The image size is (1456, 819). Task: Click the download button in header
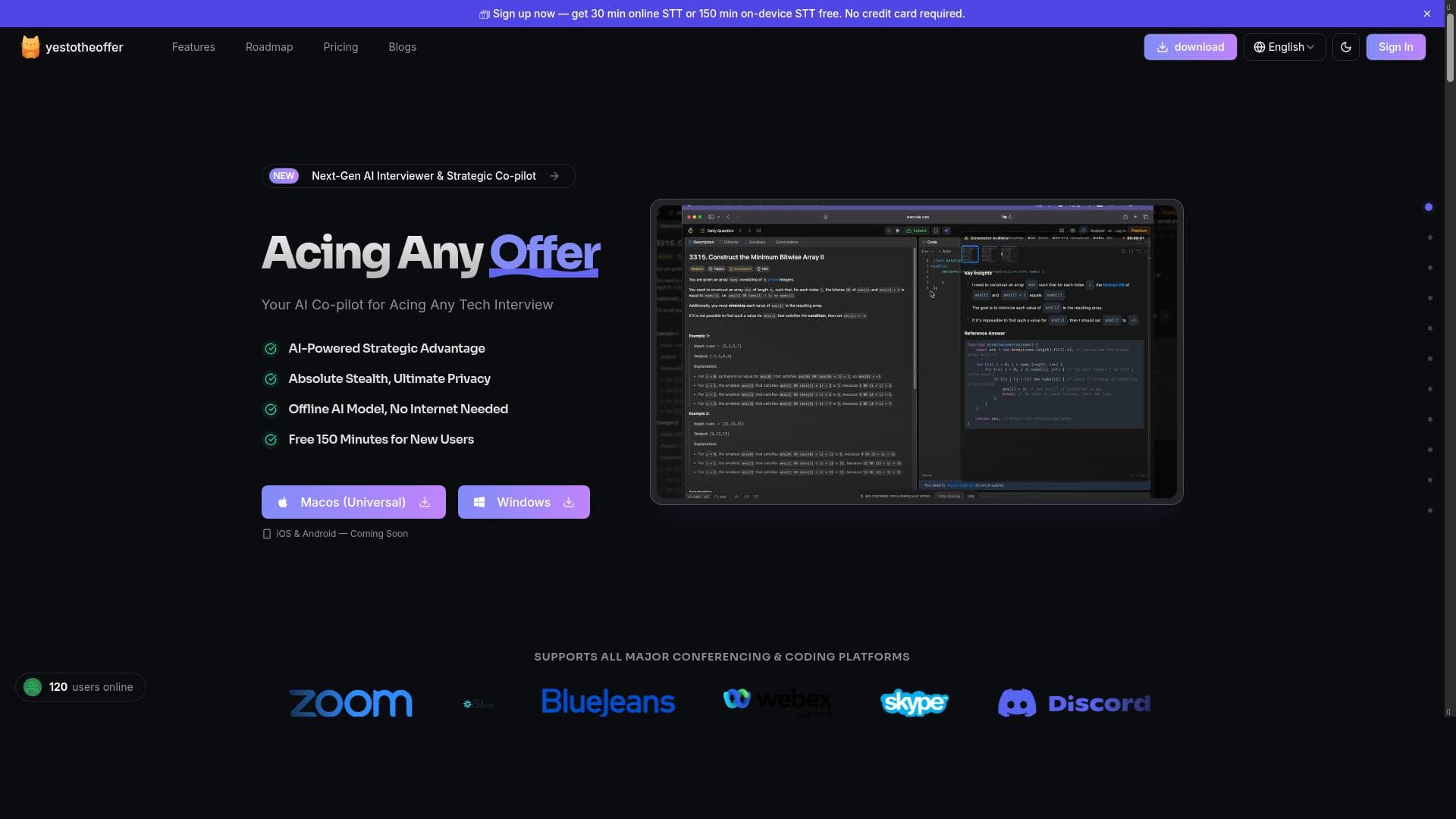1190,47
